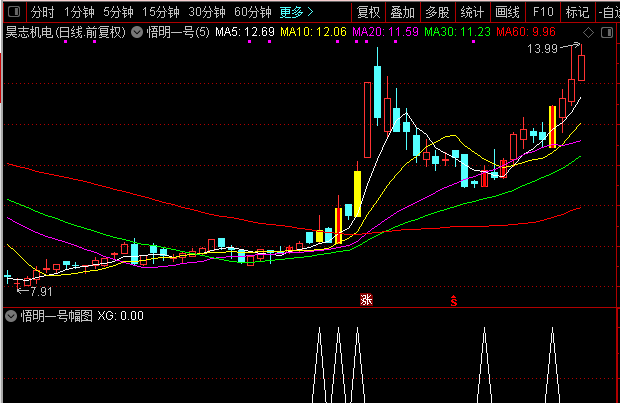
Task: Expand the 悟明一号幅图 sub-chart dropdown arrow
Action: [x=11, y=316]
